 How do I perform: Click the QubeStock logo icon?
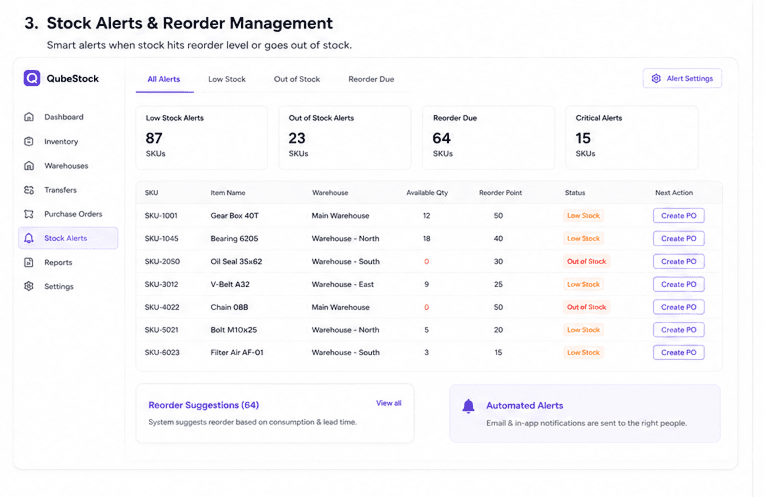click(x=32, y=78)
